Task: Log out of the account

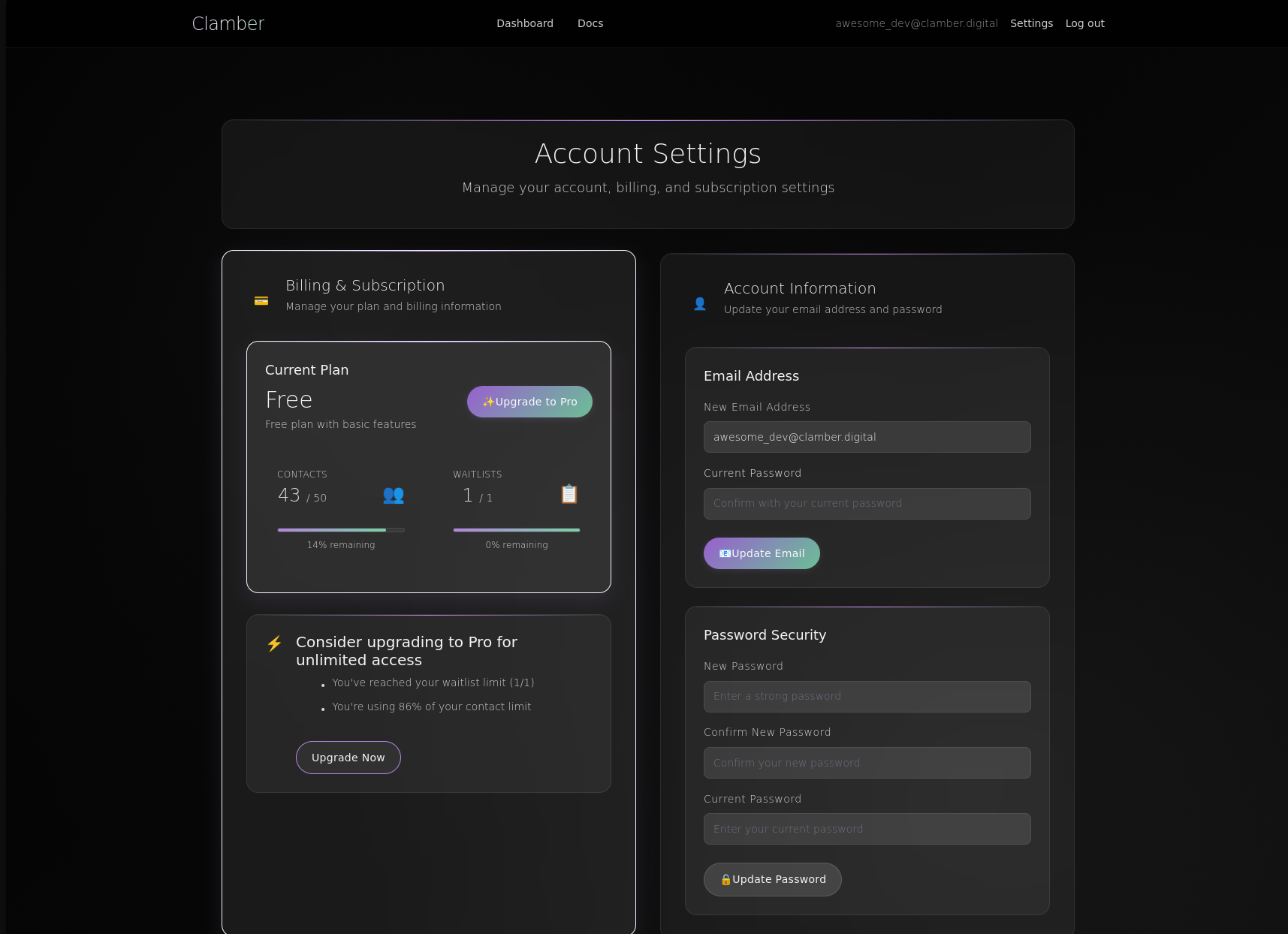Action: 1084,23
